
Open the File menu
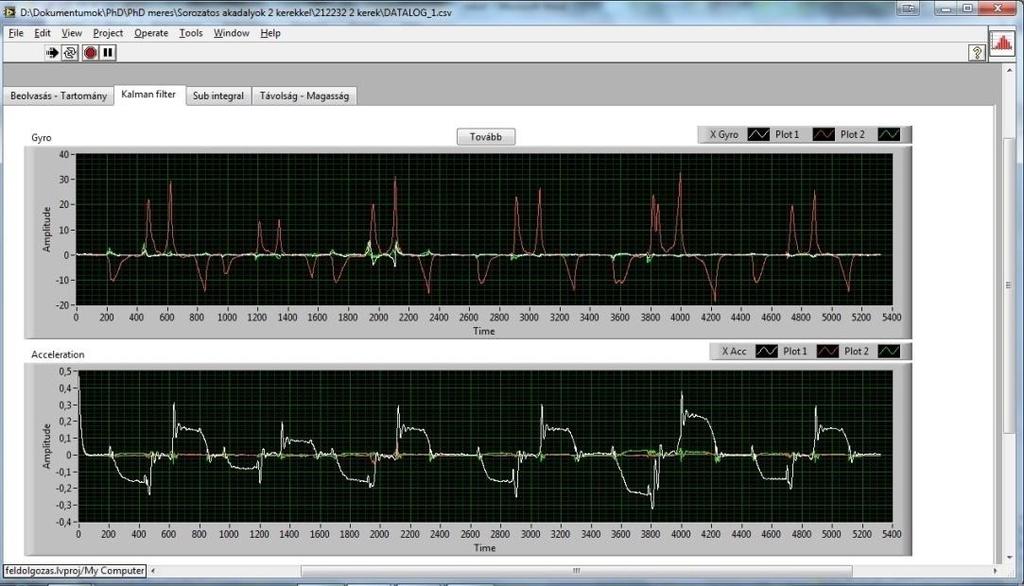click(x=16, y=33)
